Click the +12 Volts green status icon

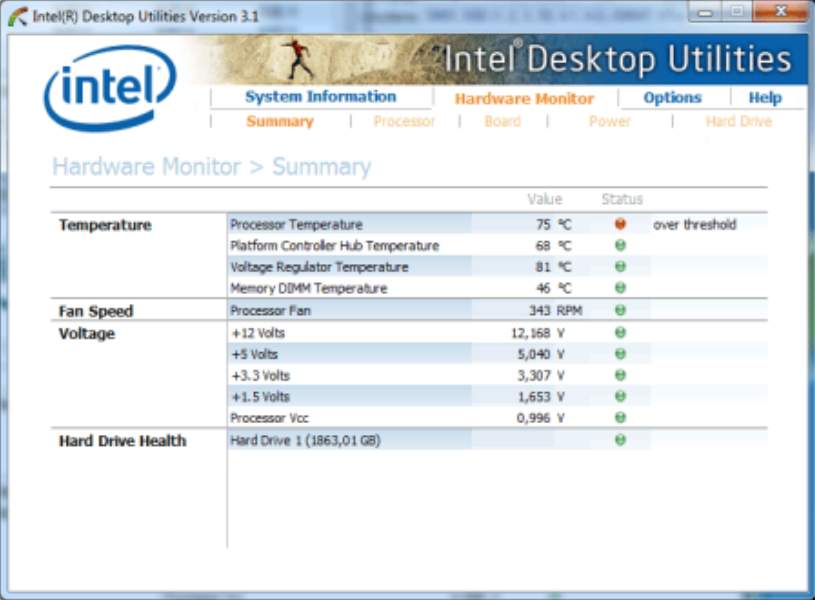click(x=620, y=333)
